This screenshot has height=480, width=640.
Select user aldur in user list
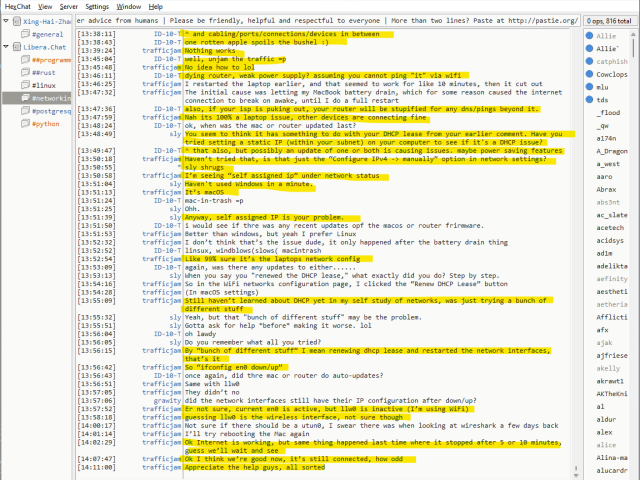click(606, 419)
